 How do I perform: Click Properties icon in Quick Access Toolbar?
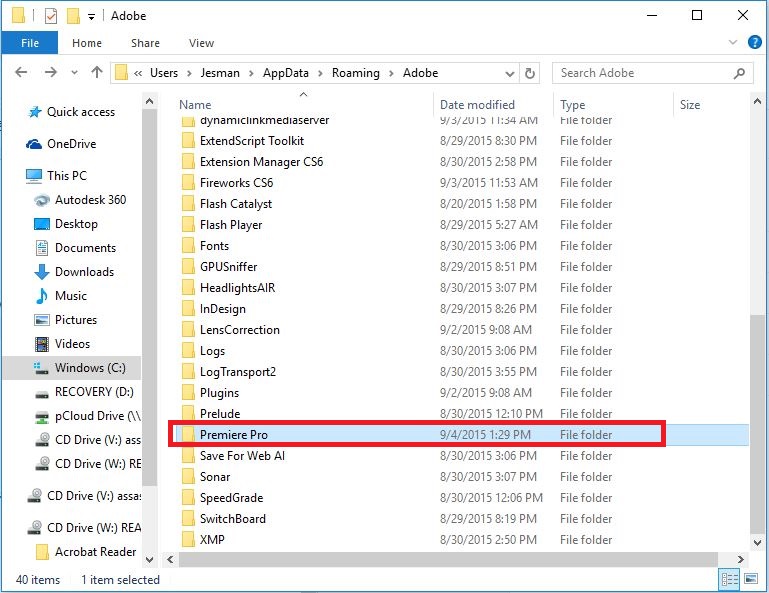coord(51,16)
